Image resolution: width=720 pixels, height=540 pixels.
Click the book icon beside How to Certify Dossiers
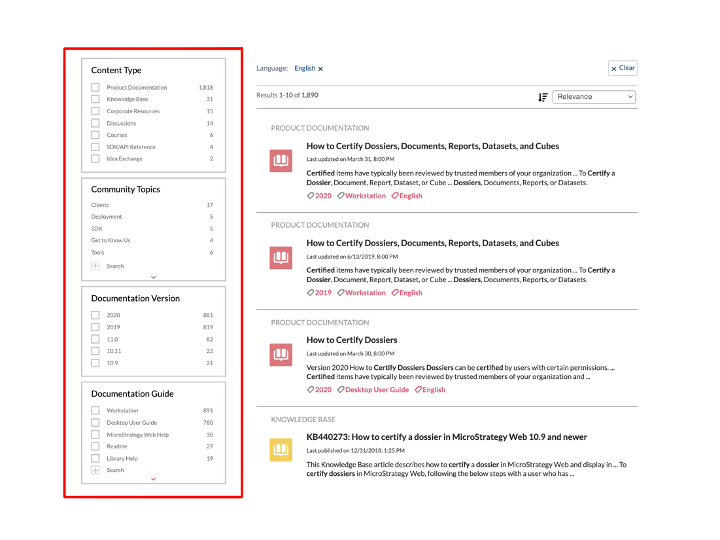(281, 354)
